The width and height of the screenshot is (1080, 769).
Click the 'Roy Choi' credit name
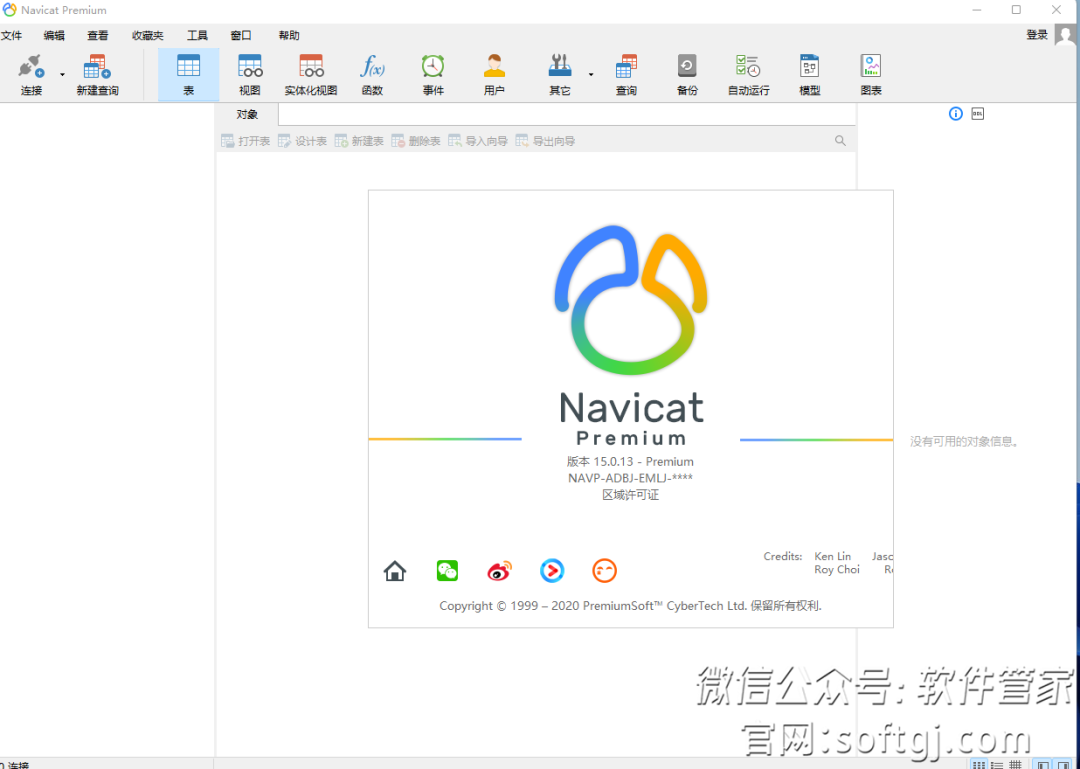[837, 570]
